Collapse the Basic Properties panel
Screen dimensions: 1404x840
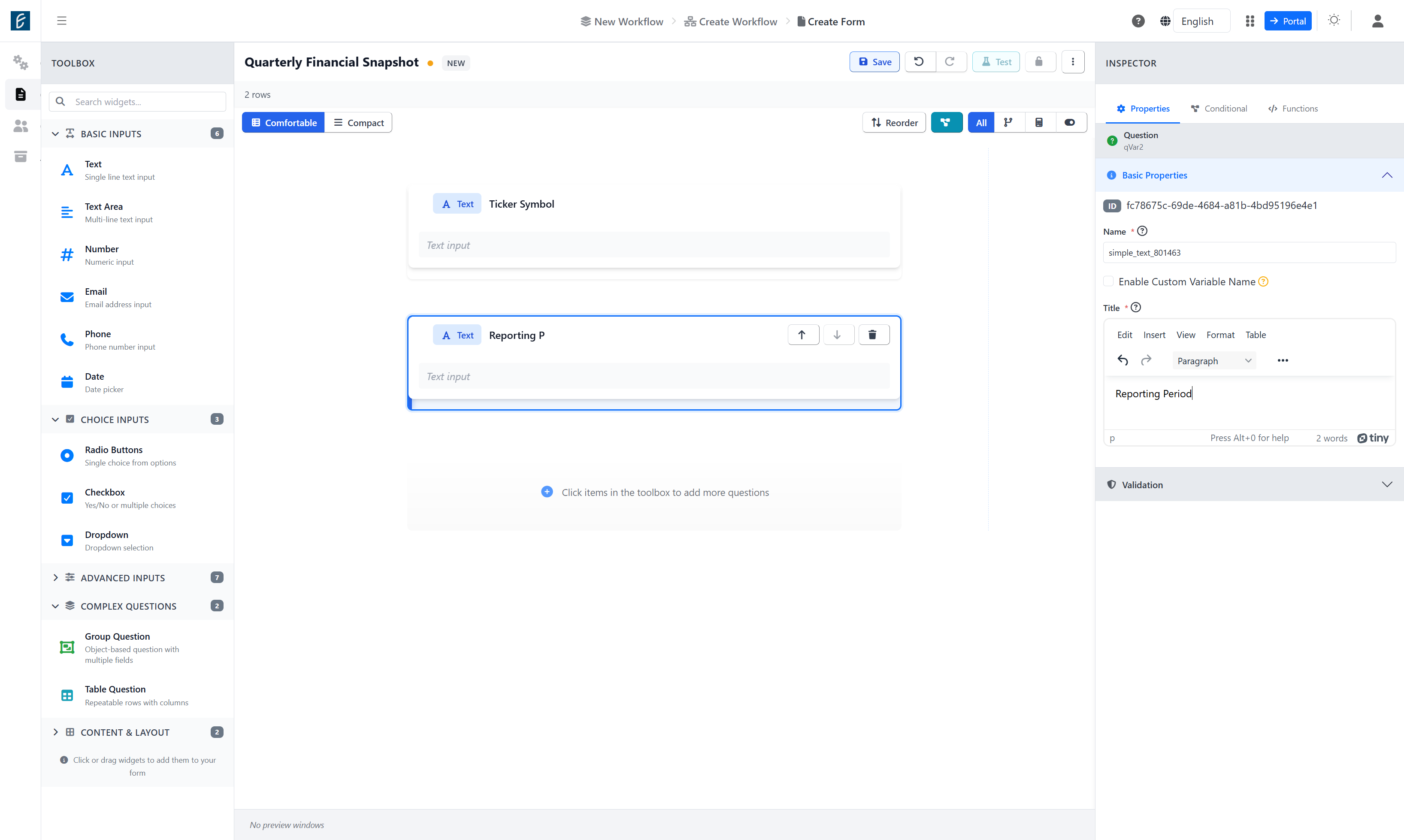tap(1250, 175)
